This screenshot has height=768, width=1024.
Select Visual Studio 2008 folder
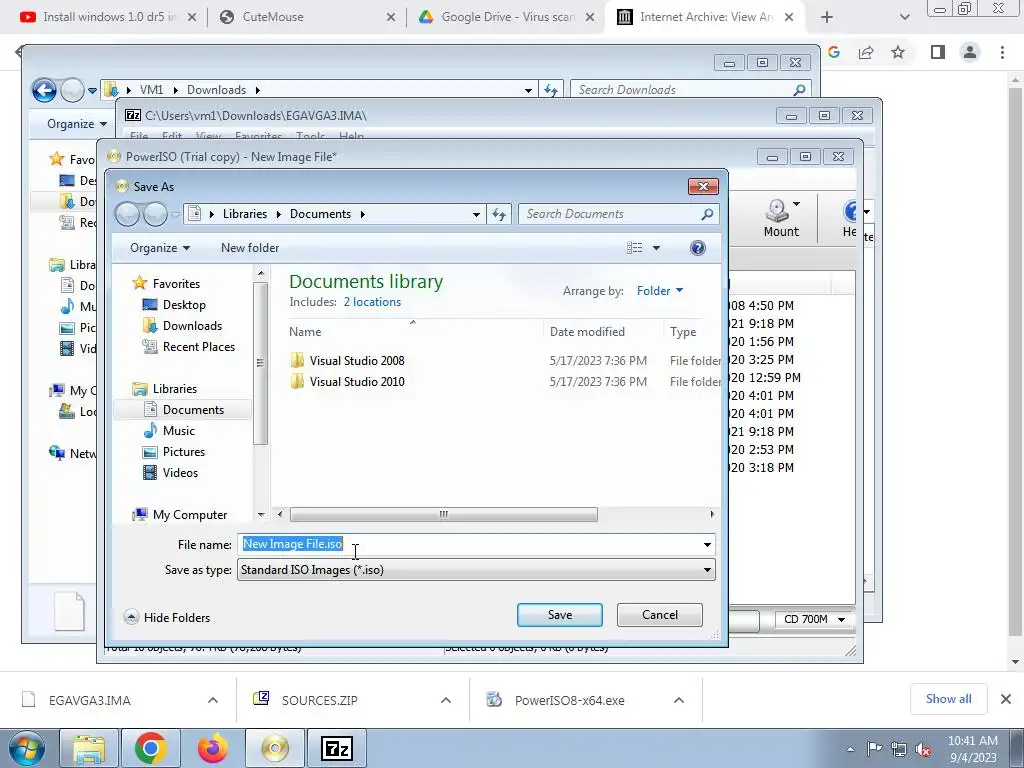click(357, 360)
